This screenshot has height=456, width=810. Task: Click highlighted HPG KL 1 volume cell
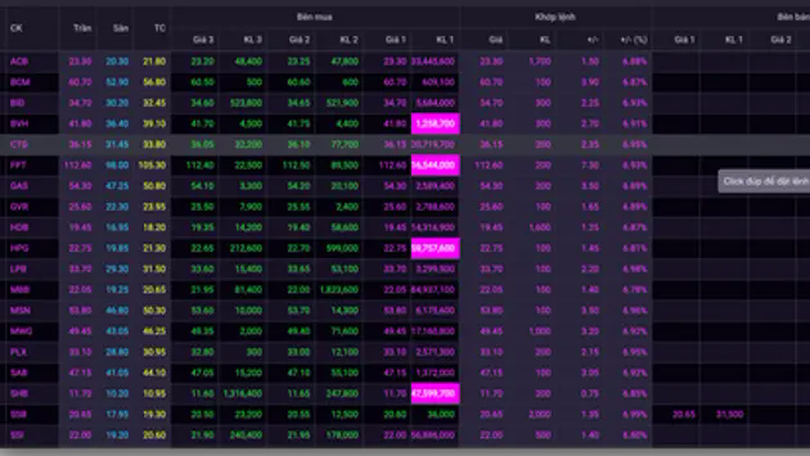[x=435, y=248]
